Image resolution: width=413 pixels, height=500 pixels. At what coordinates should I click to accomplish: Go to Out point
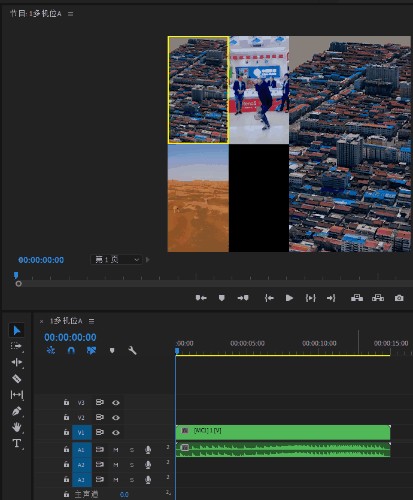[x=331, y=298]
